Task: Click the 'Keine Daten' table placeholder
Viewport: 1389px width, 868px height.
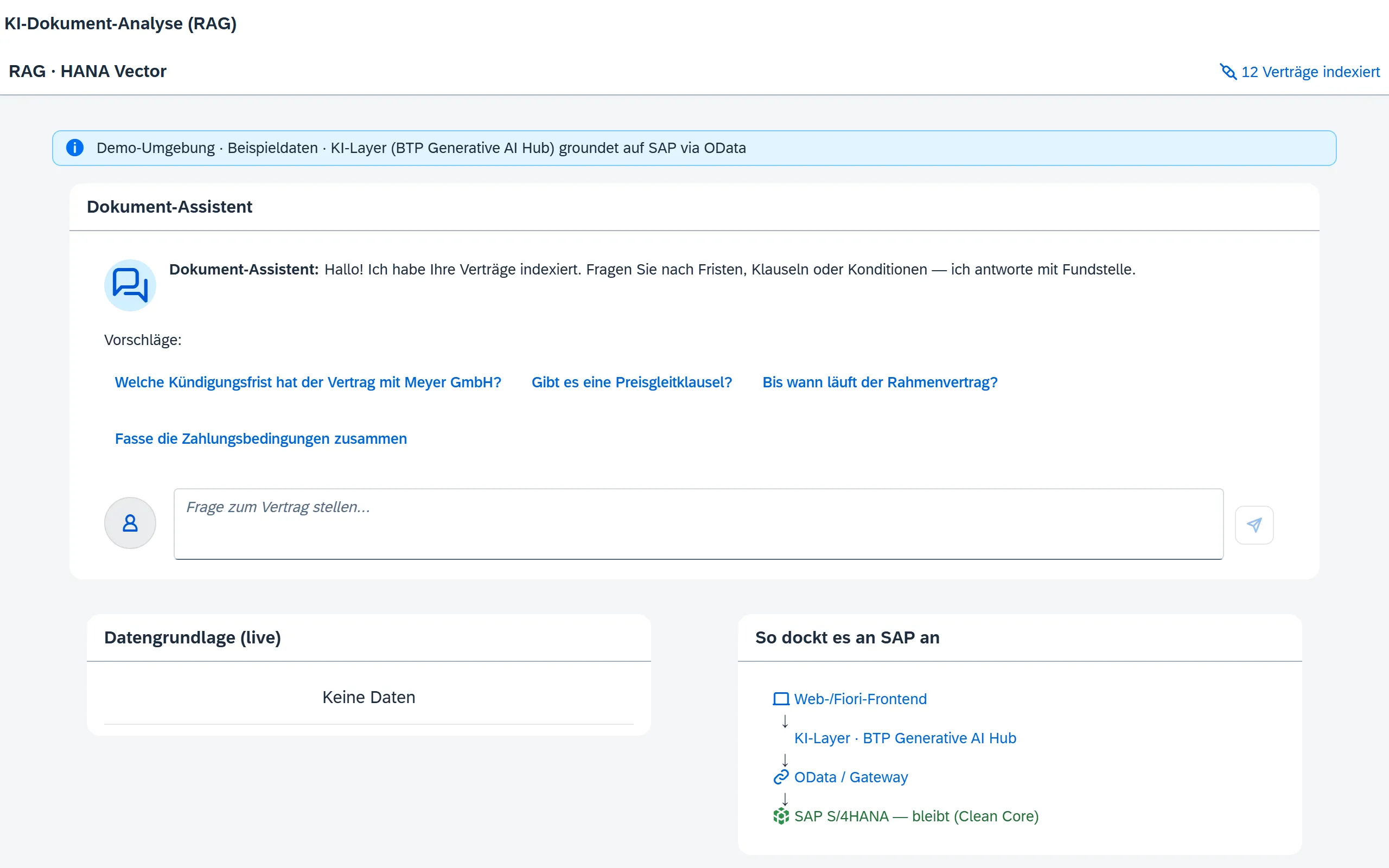Action: tap(368, 697)
